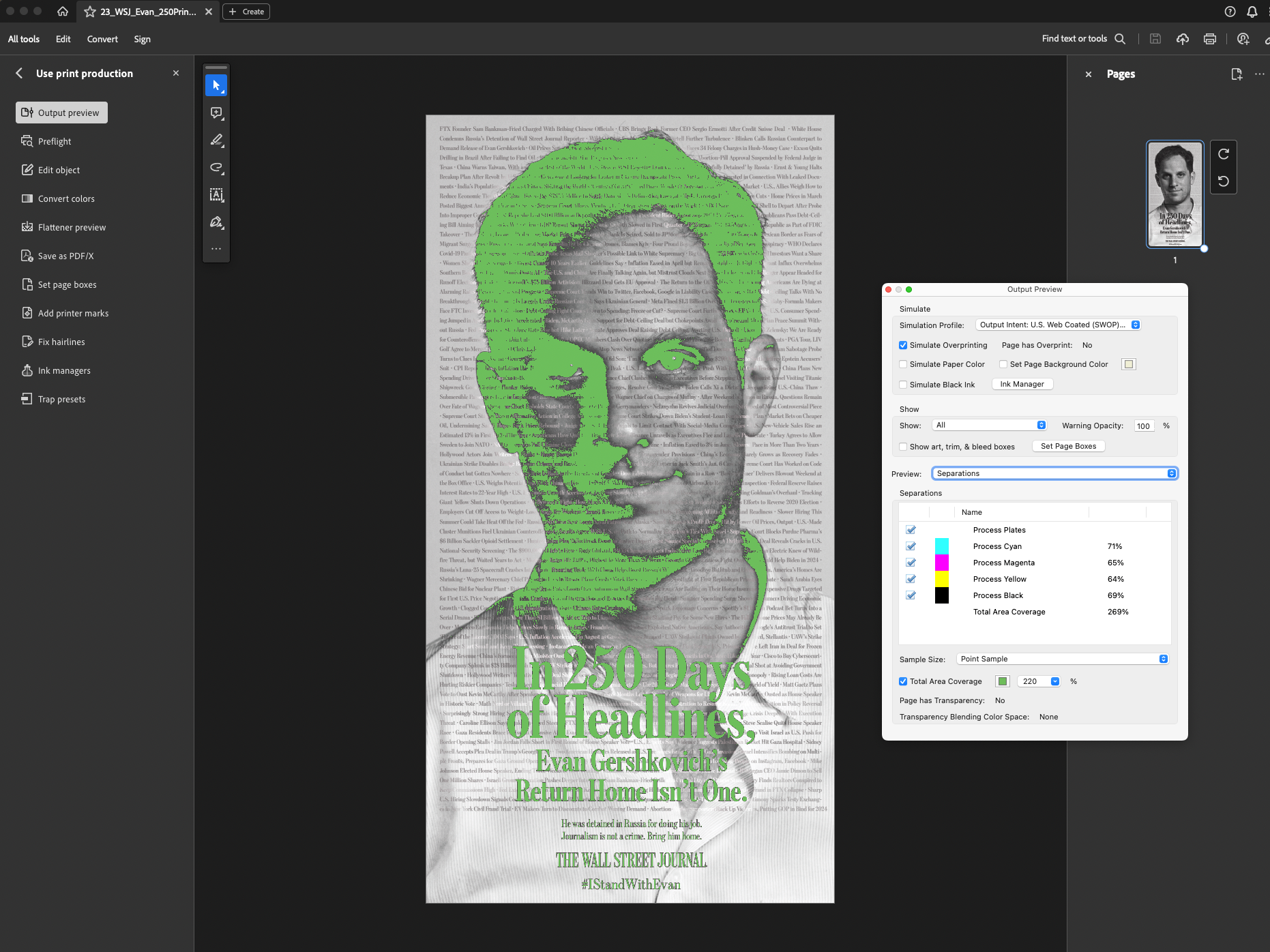The width and height of the screenshot is (1270, 952).
Task: Open the Home screen icon
Action: [x=63, y=12]
